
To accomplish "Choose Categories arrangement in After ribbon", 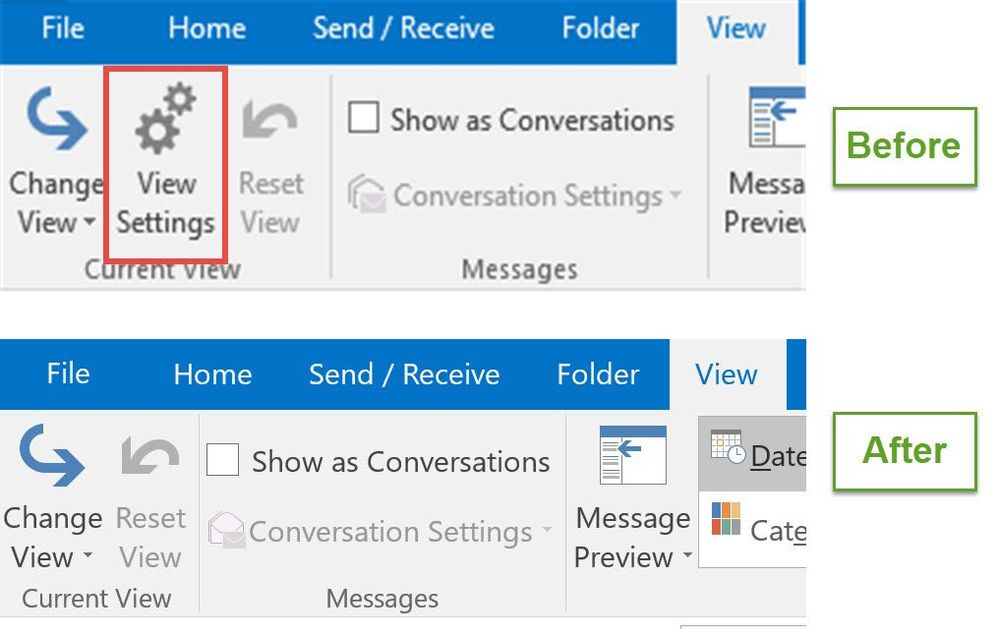I will pos(752,529).
